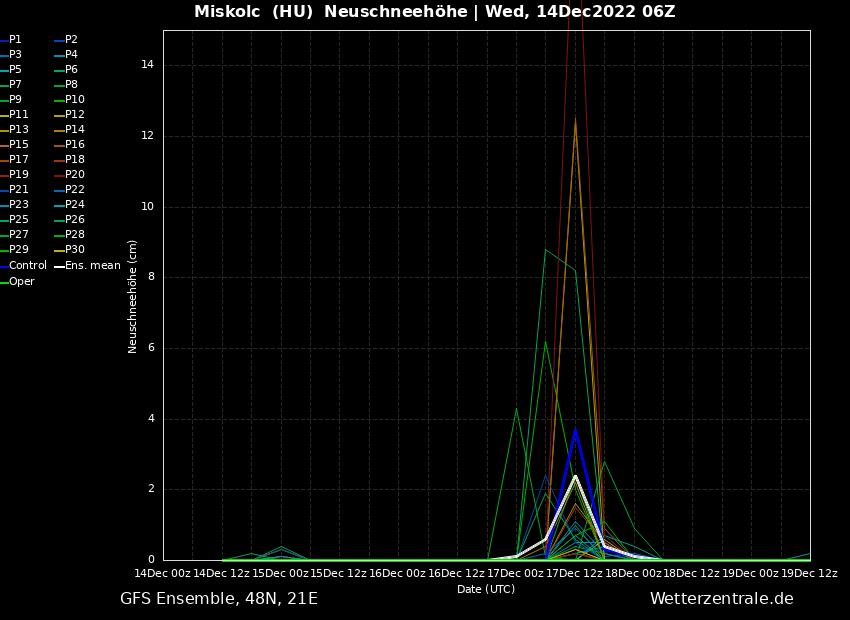Click the white ensemble mean peak

(575, 477)
